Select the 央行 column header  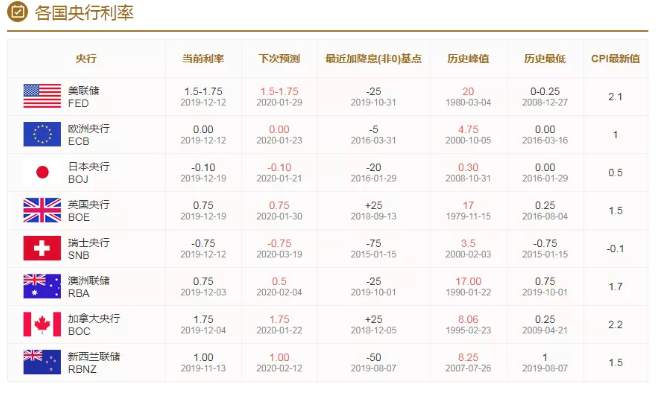[x=86, y=59]
